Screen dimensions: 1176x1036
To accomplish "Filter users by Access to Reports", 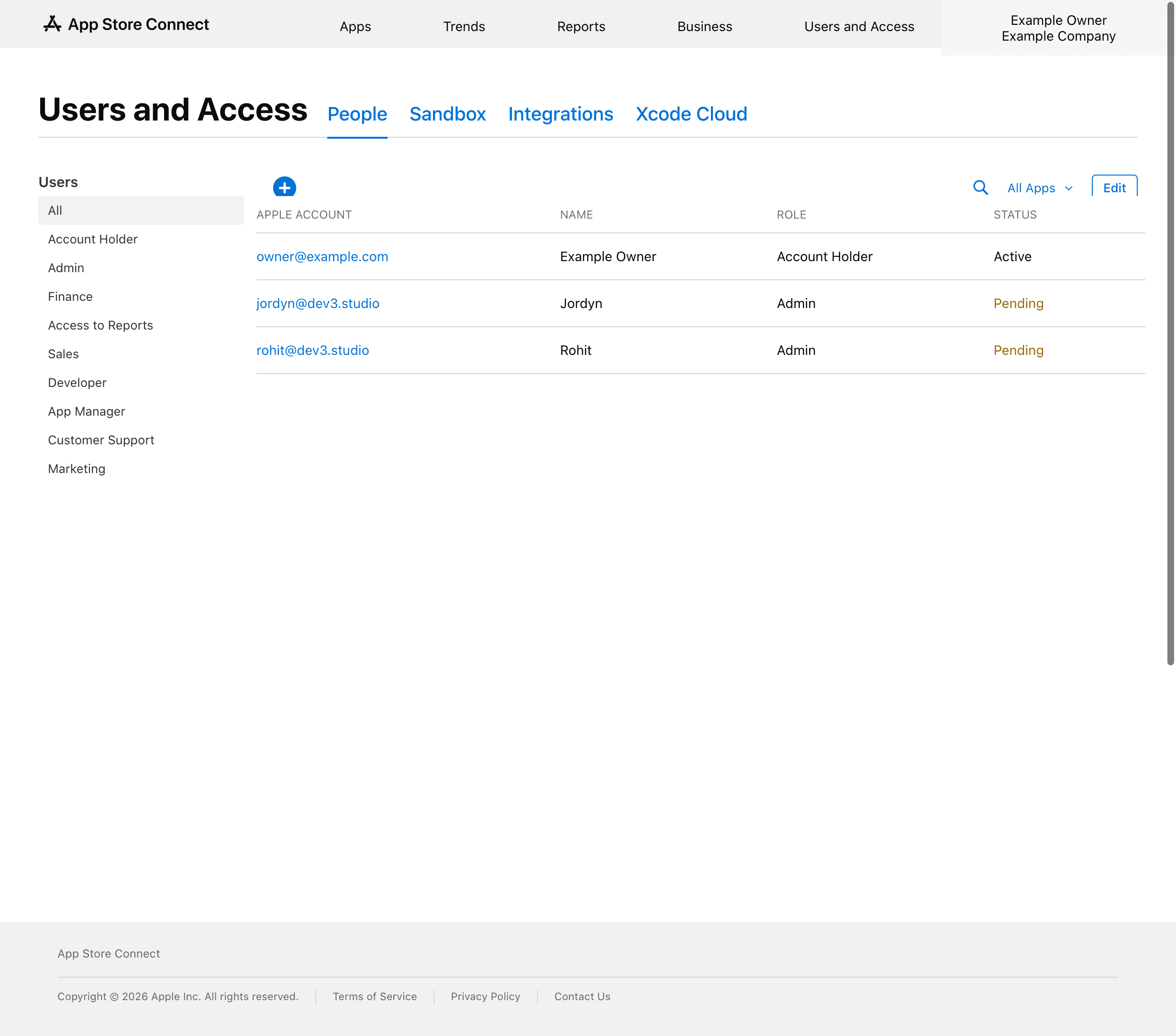I will click(x=100, y=326).
